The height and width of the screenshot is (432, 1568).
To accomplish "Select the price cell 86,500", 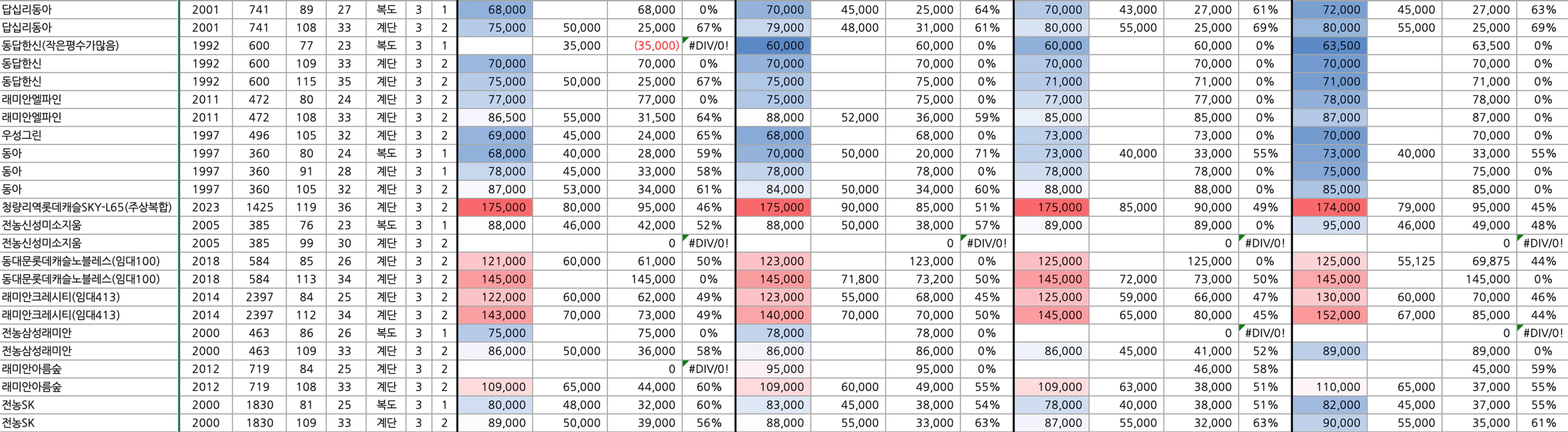I will pyautogui.click(x=495, y=118).
